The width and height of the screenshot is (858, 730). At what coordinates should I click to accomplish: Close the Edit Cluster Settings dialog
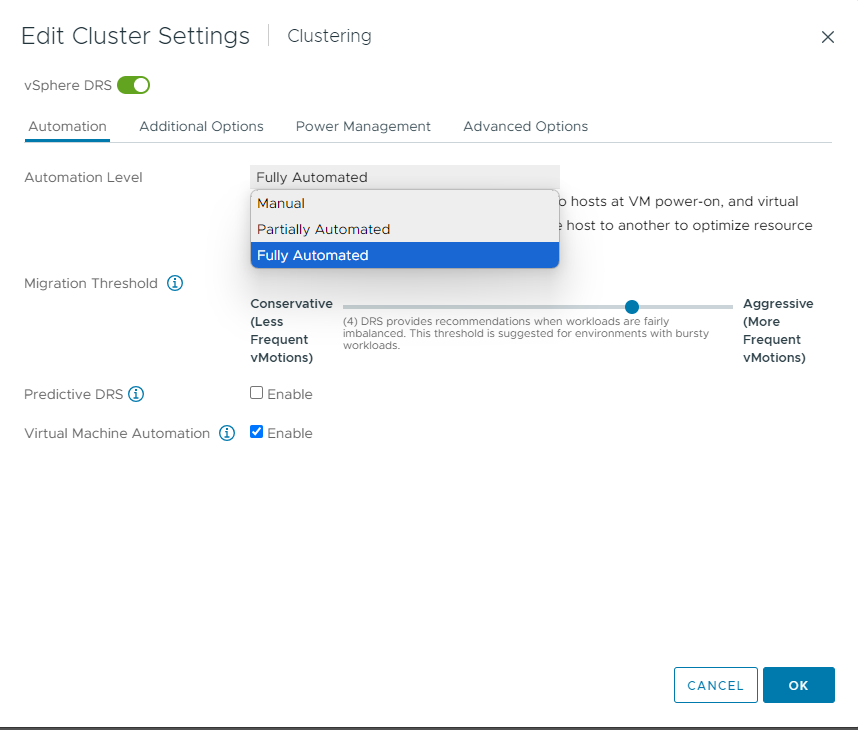827,37
